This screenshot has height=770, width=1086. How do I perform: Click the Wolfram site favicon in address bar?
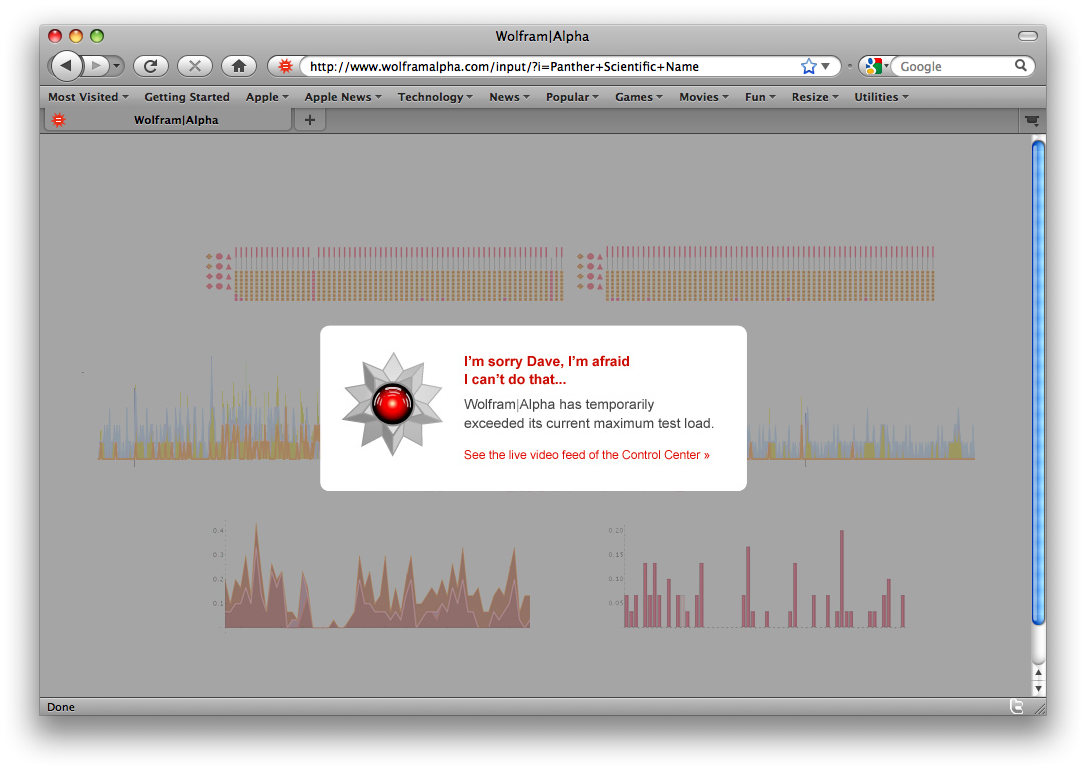click(x=285, y=66)
